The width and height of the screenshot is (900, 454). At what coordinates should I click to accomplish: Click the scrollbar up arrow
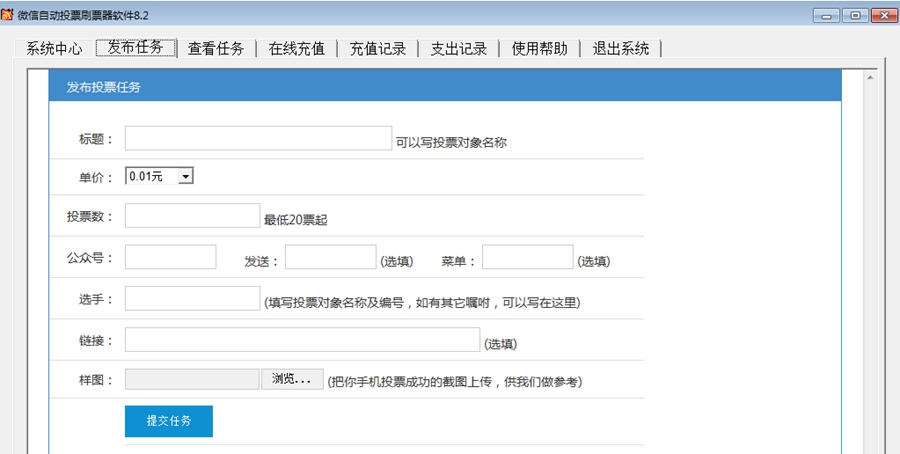pyautogui.click(x=871, y=77)
